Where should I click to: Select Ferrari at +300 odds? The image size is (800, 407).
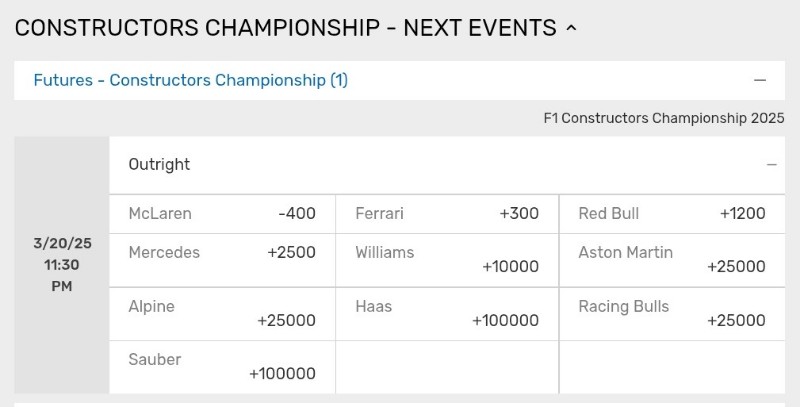point(447,214)
